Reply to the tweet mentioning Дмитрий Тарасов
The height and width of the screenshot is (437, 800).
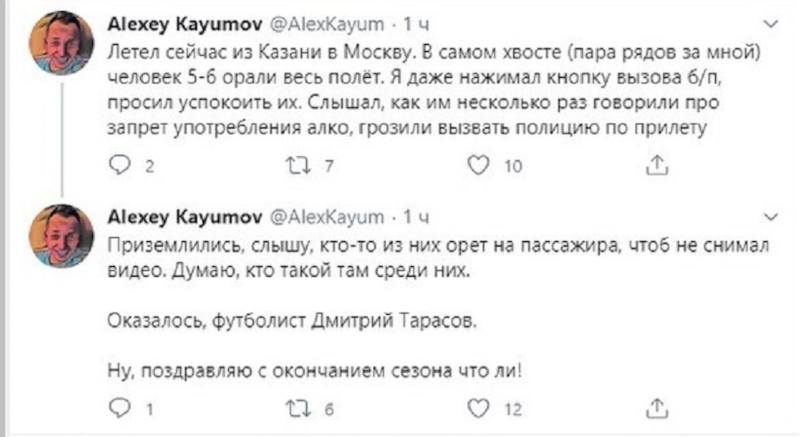(x=117, y=407)
